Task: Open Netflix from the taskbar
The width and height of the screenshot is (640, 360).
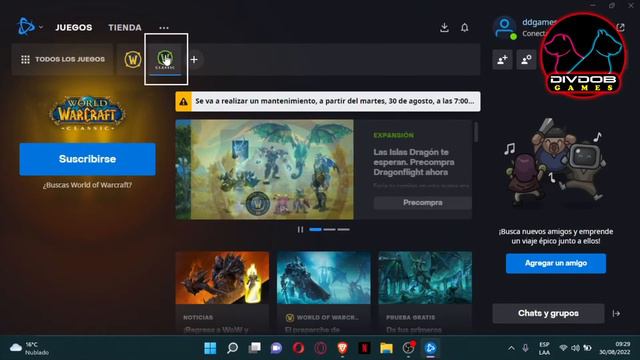Action: coord(364,348)
